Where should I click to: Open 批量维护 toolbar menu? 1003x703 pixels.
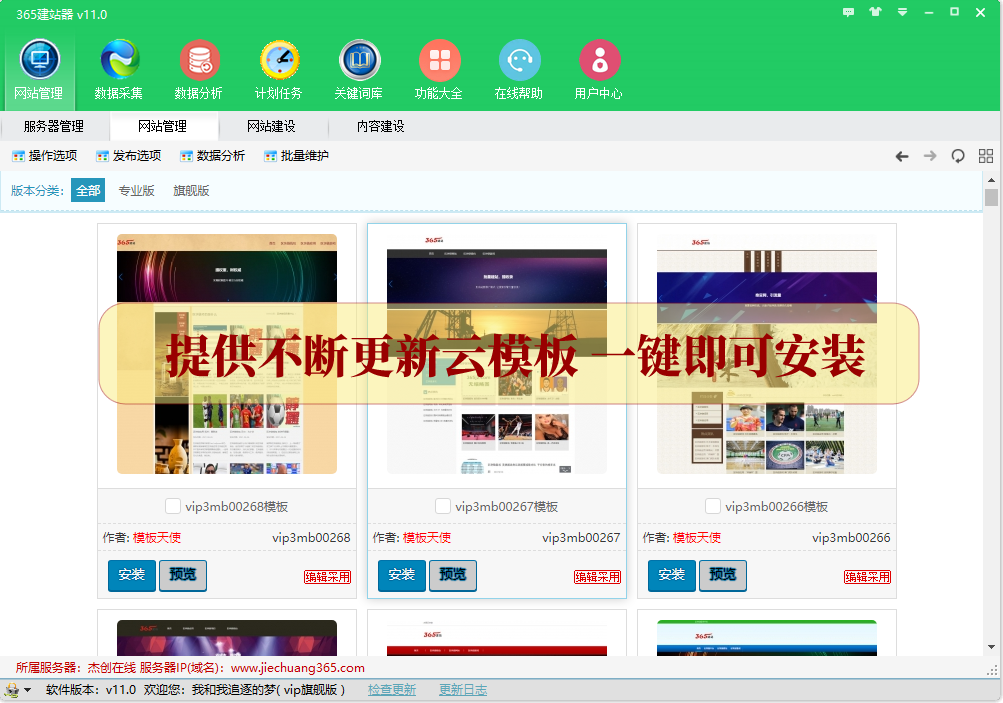[x=296, y=155]
